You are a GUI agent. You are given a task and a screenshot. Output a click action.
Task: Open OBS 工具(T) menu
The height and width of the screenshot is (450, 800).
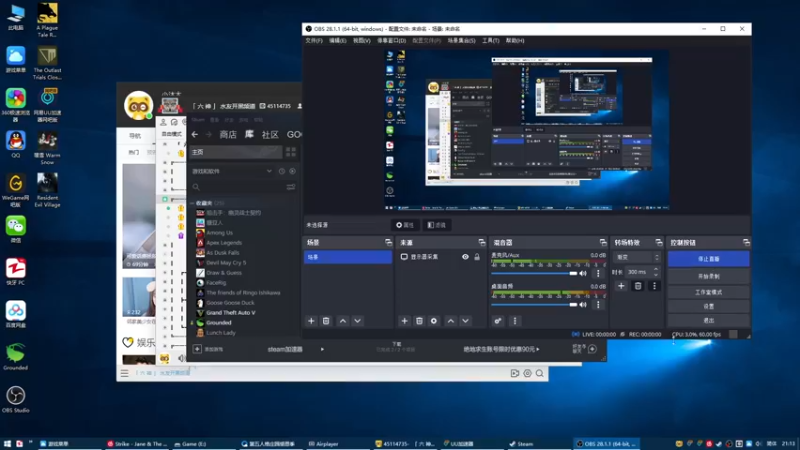pyautogui.click(x=490, y=40)
